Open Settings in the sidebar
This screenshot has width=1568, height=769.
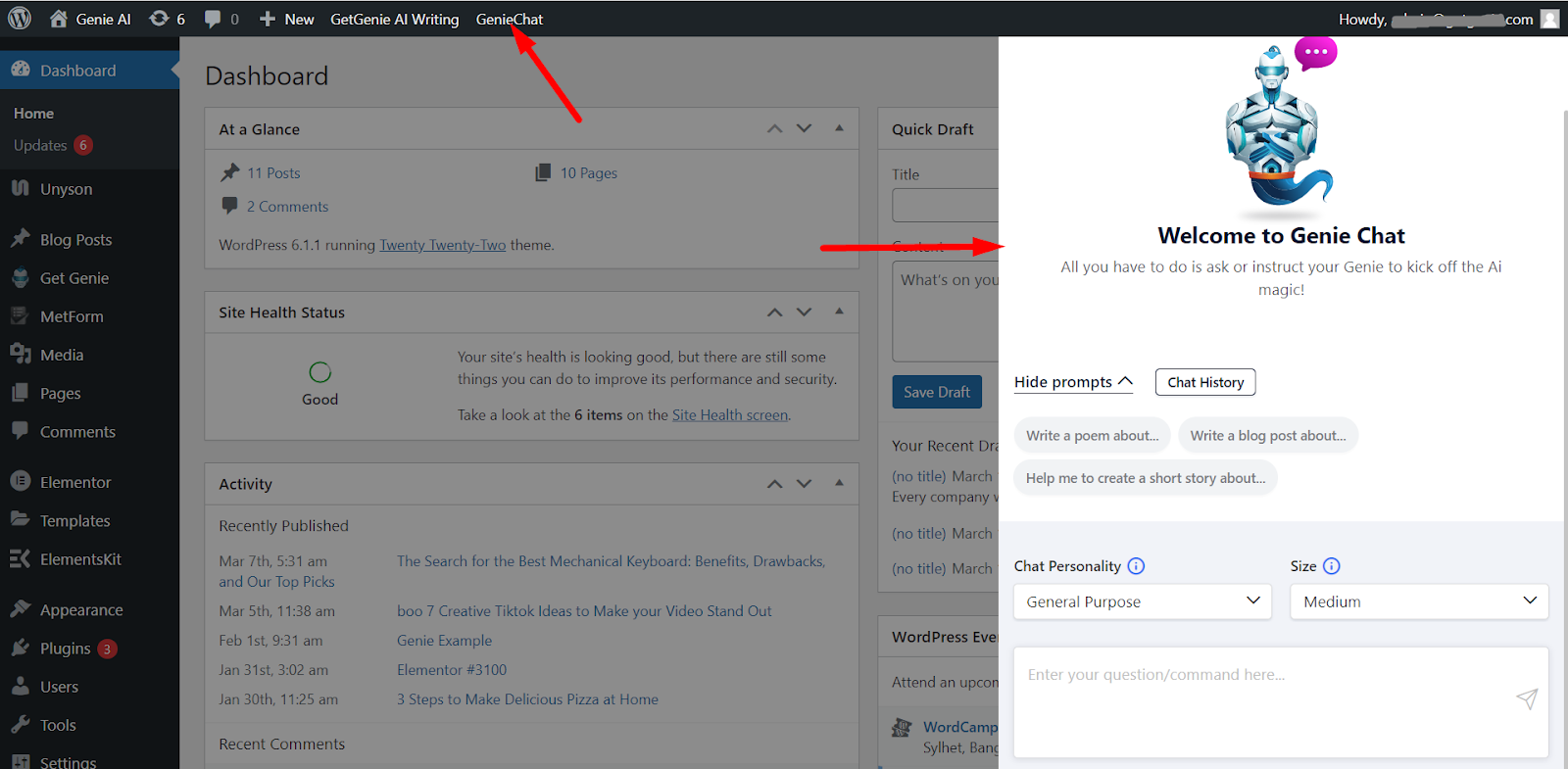tap(89, 761)
